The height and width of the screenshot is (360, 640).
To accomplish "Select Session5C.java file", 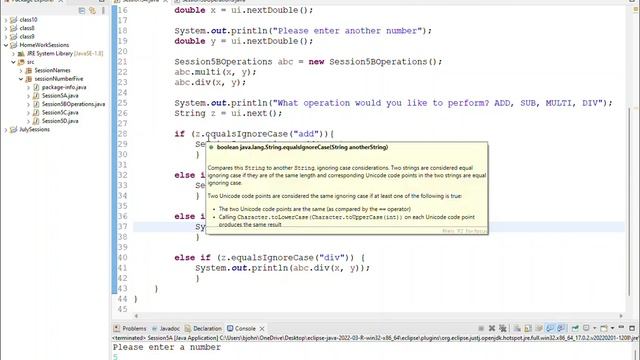I will 60,112.
